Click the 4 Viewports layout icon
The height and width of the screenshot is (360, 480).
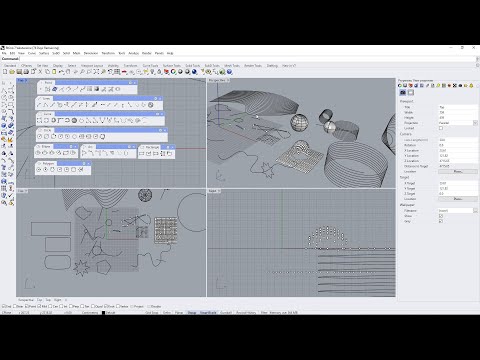point(117,72)
